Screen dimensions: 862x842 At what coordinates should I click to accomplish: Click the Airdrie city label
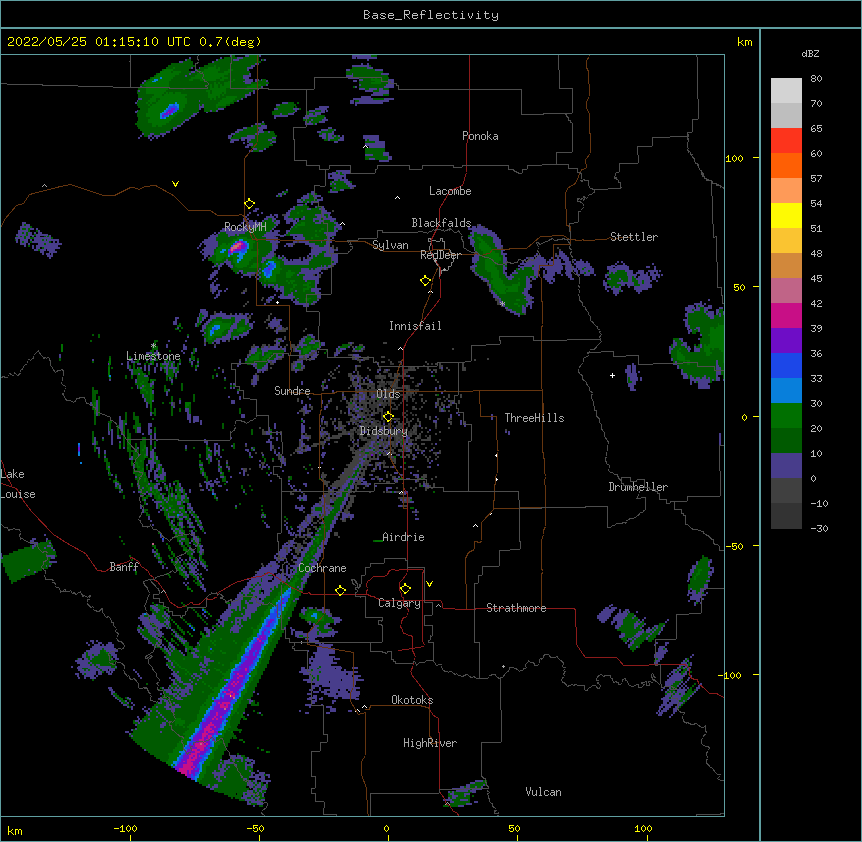pyautogui.click(x=403, y=537)
